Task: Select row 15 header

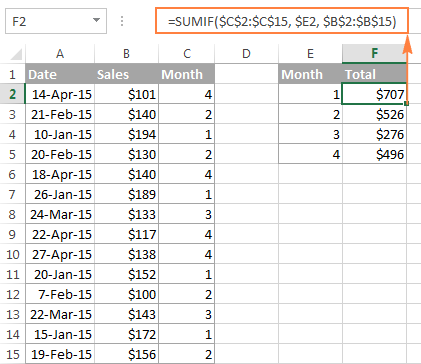Action: point(12,354)
